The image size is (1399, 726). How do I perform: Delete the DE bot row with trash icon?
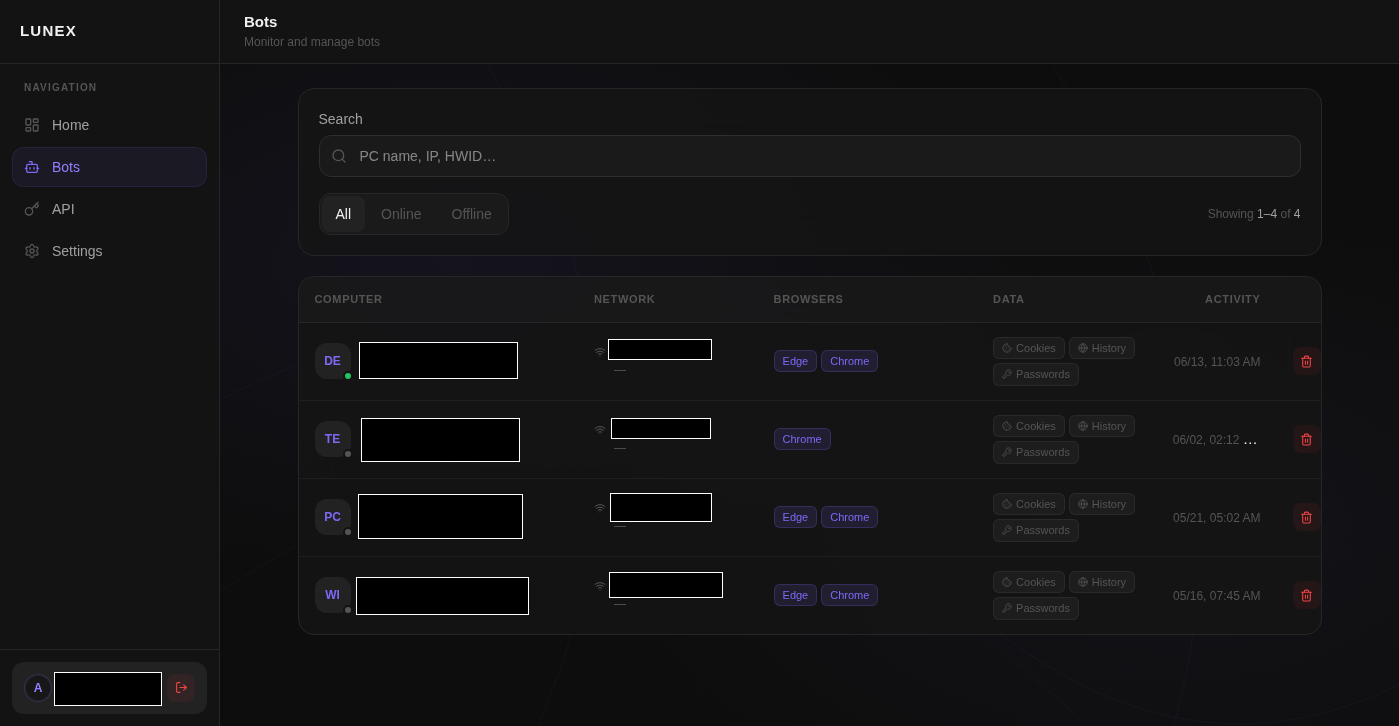(x=1306, y=361)
